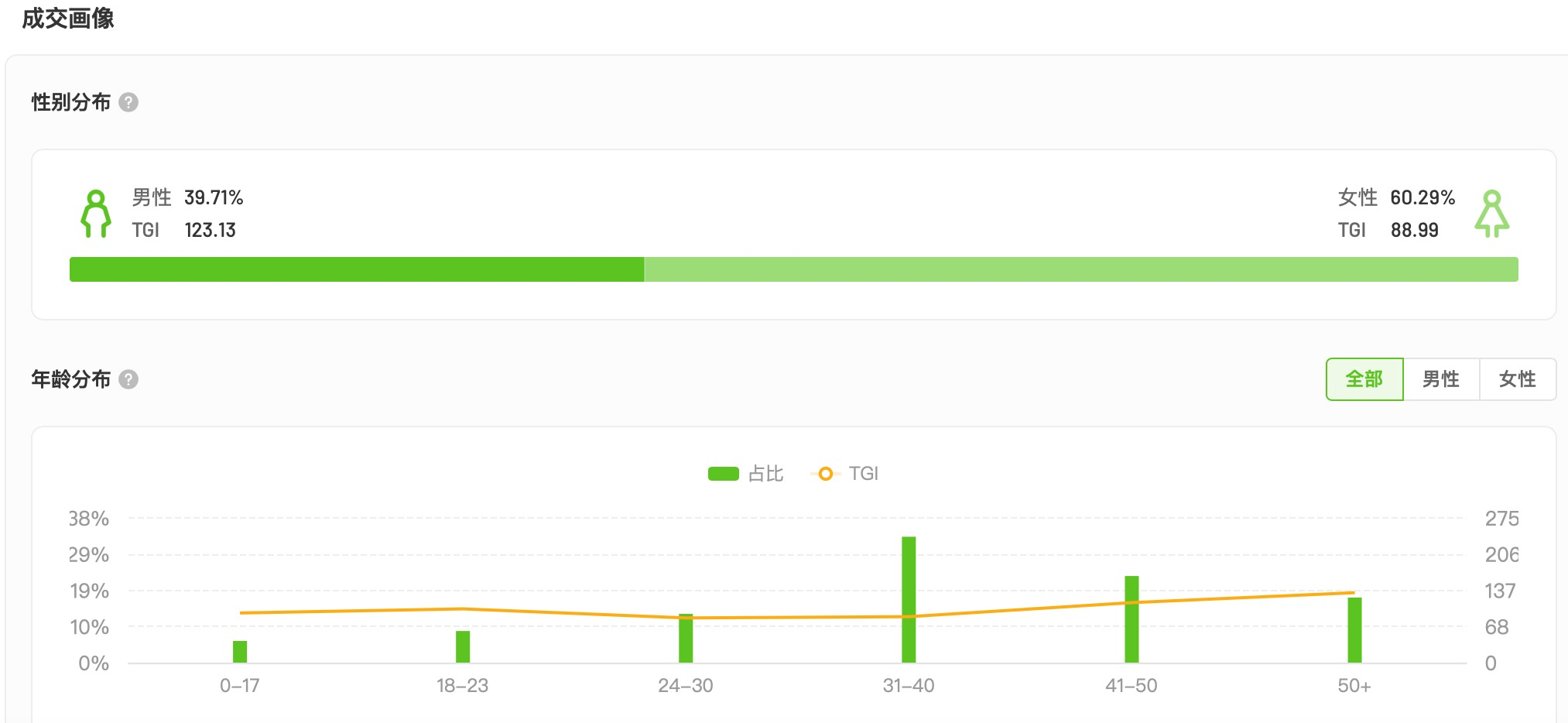Image resolution: width=1568 pixels, height=723 pixels.
Task: Click the dark green male gender bar
Action: [356, 269]
